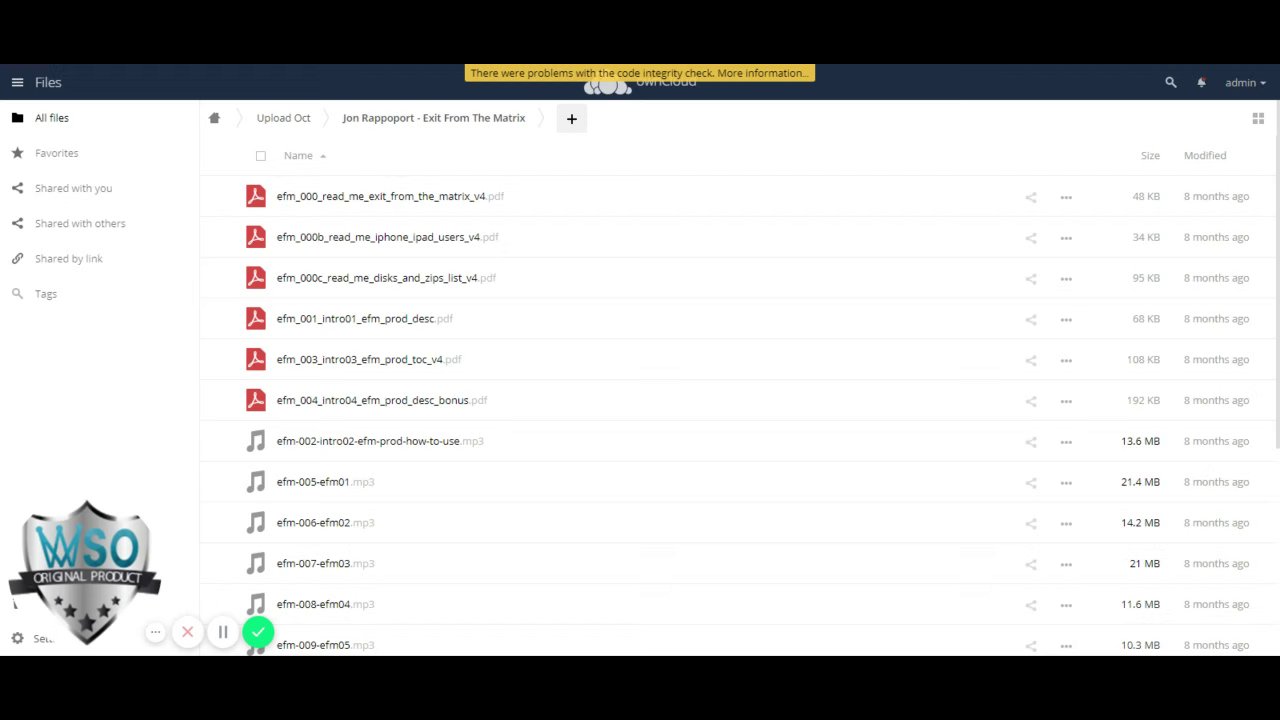Share efm_001_intro01_efm_prod_desc.pdf
This screenshot has height=720, width=1280.
tap(1031, 319)
